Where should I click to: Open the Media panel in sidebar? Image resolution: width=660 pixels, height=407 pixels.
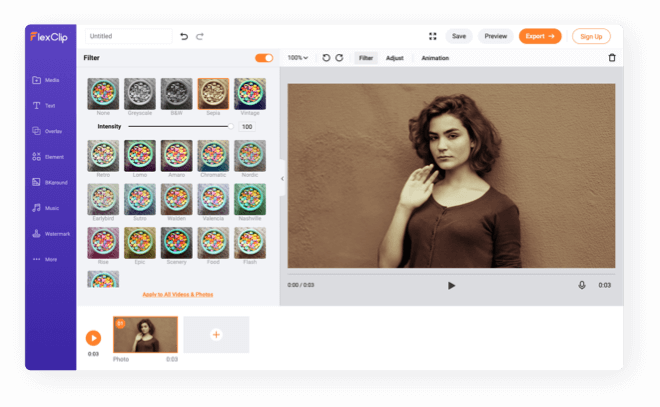click(x=45, y=80)
